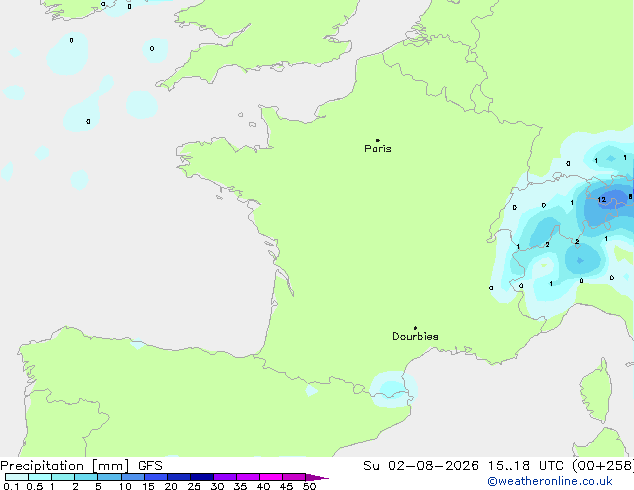This screenshot has height=490, width=634.
Task: Click the 5 legend scale label
Action: tap(98, 486)
